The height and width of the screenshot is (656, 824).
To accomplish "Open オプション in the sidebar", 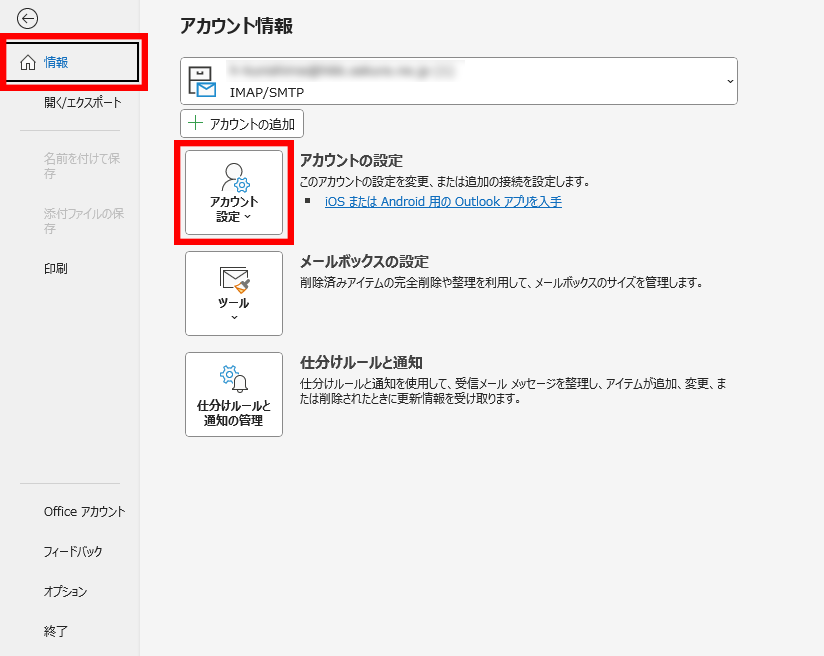I will tap(65, 591).
